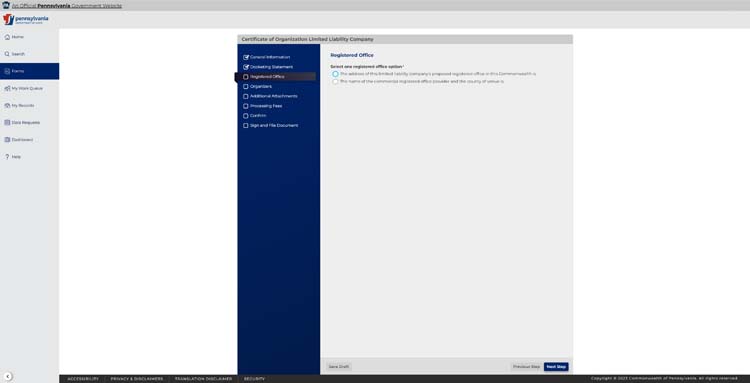
Task: Click the 'Select one registered office option' label
Action: pos(367,66)
